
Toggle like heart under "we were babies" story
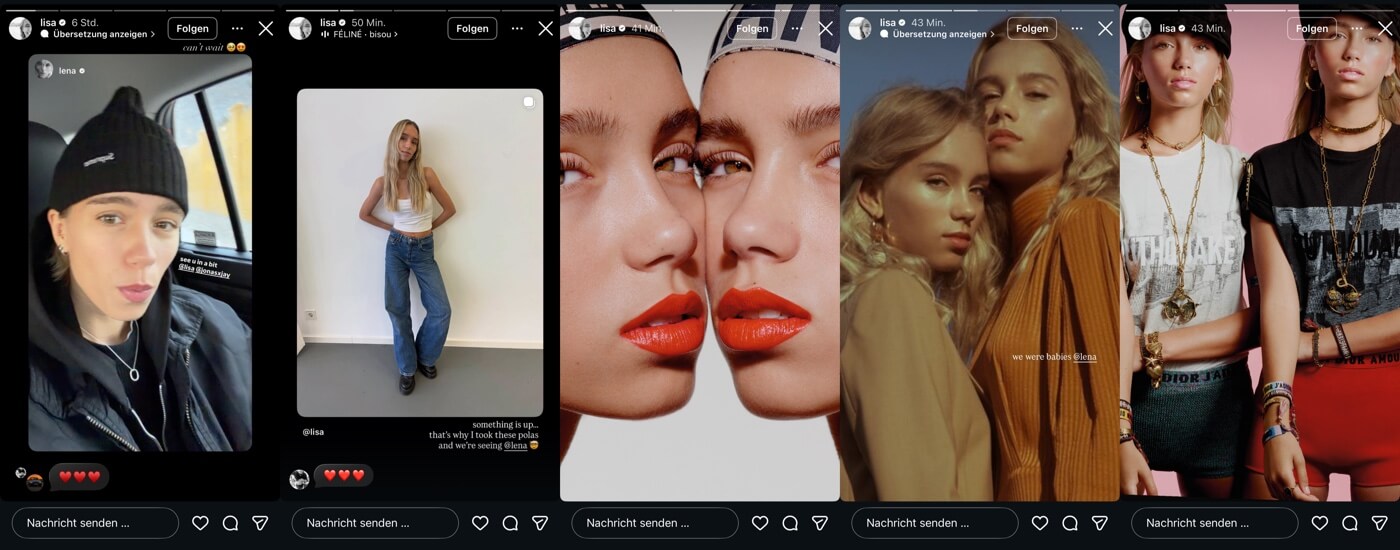point(1040,523)
